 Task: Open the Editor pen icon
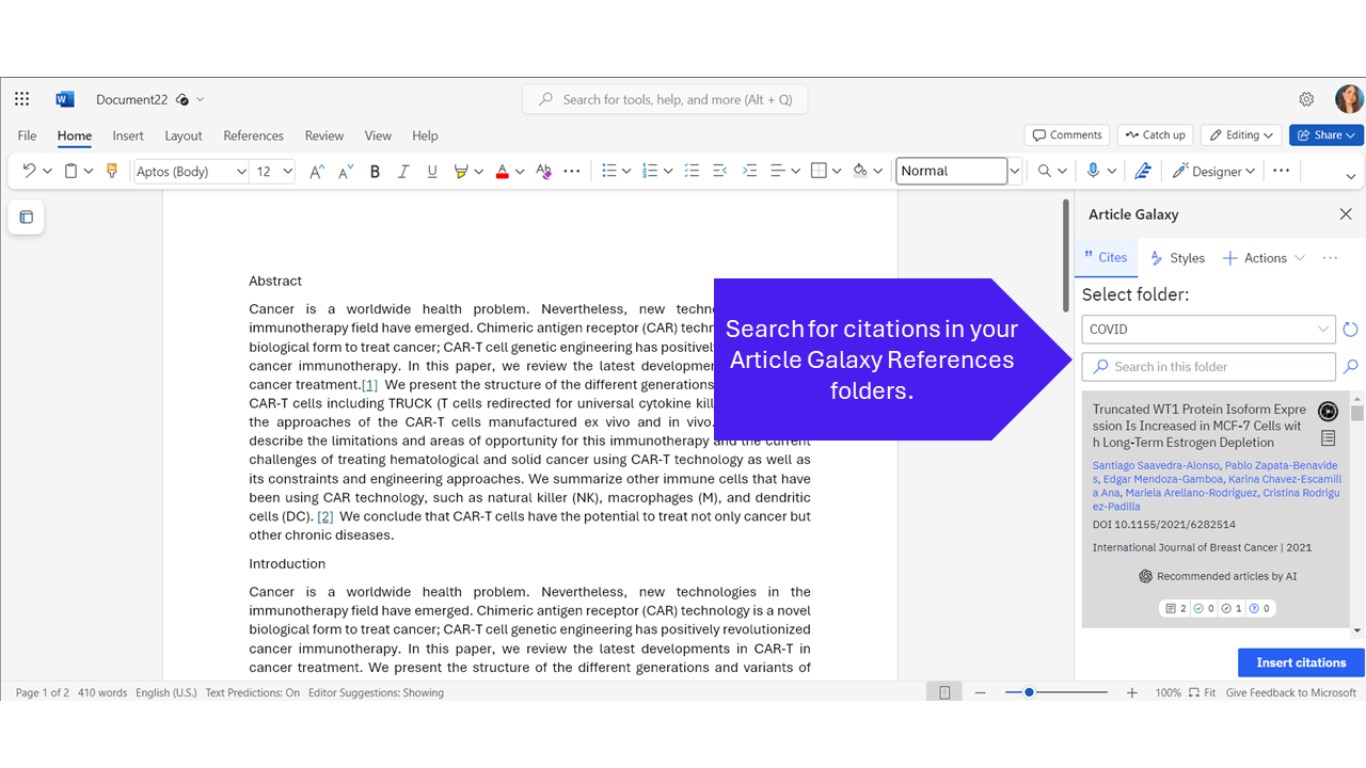coord(1143,171)
